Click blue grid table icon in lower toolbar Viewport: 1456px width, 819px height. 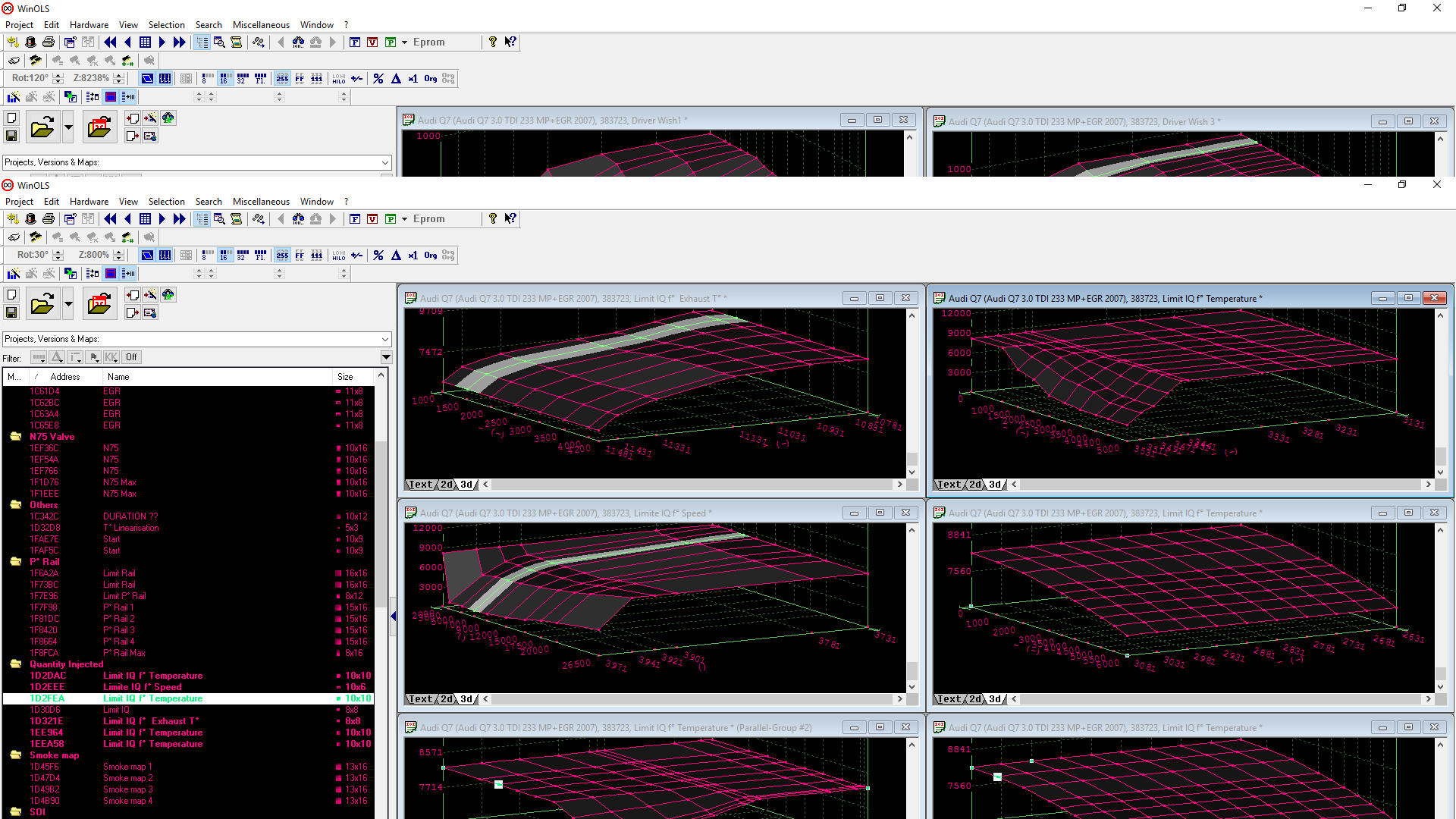[x=145, y=219]
